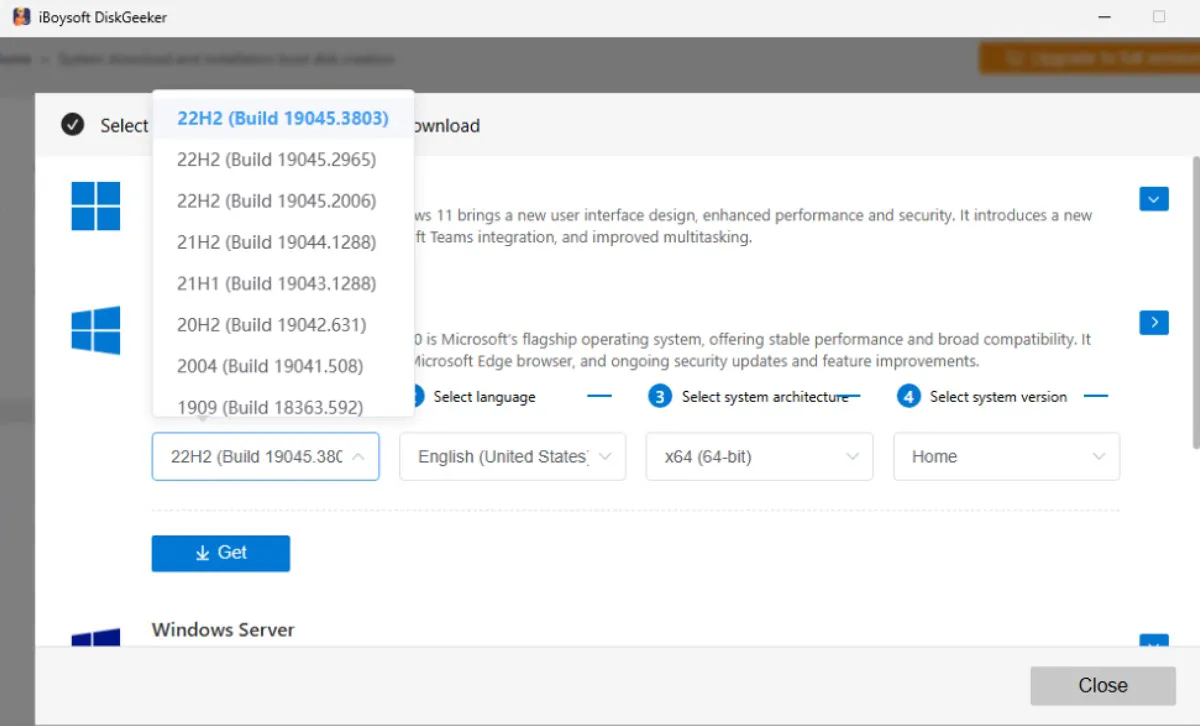Click the Close button

pyautogui.click(x=1103, y=685)
